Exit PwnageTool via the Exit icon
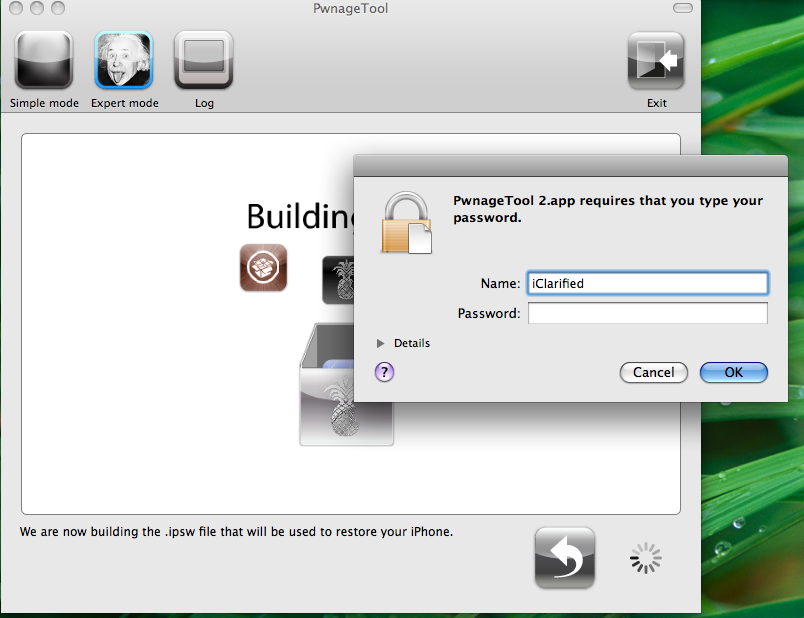 [656, 61]
